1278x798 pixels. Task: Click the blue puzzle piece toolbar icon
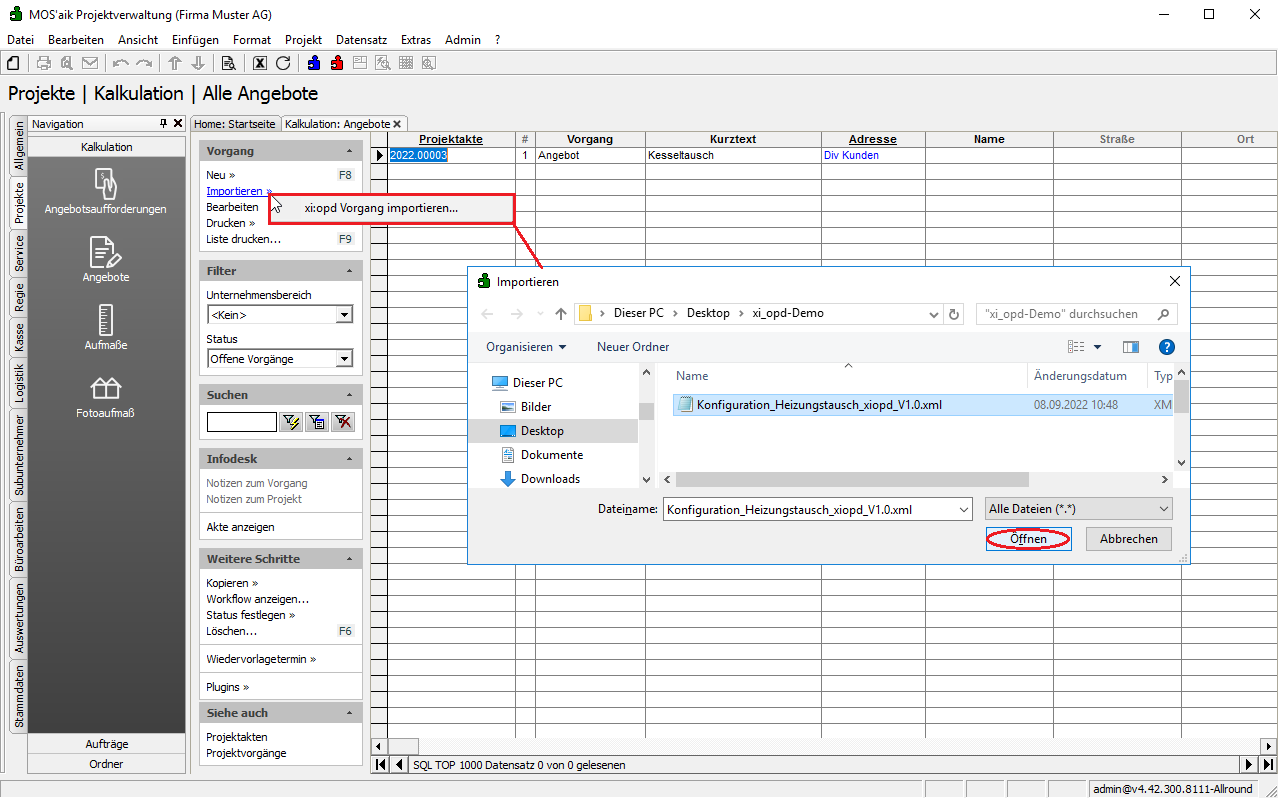click(314, 63)
